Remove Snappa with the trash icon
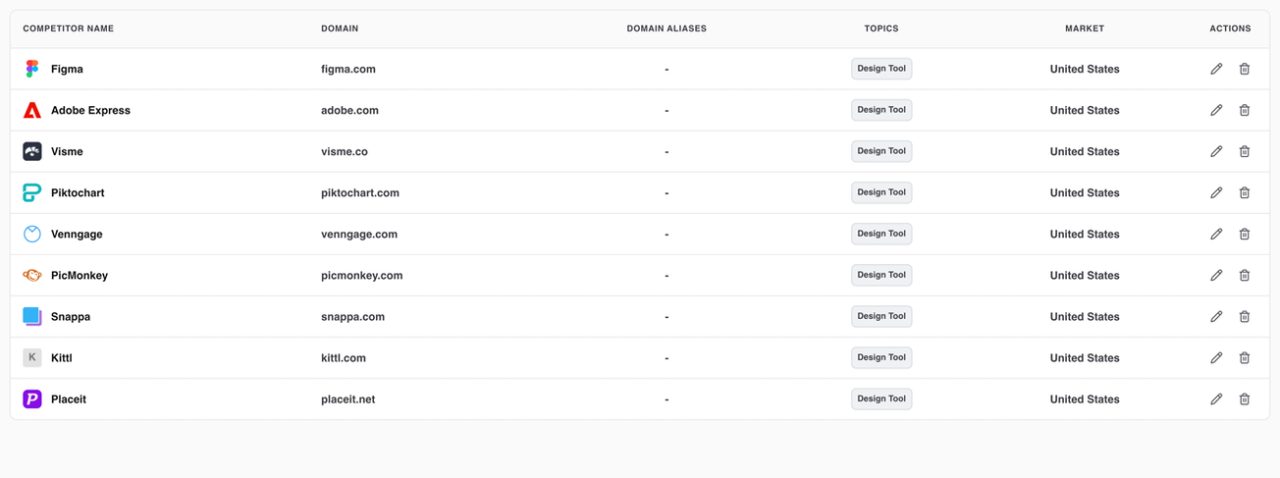Viewport: 1280px width, 478px height. tap(1244, 316)
